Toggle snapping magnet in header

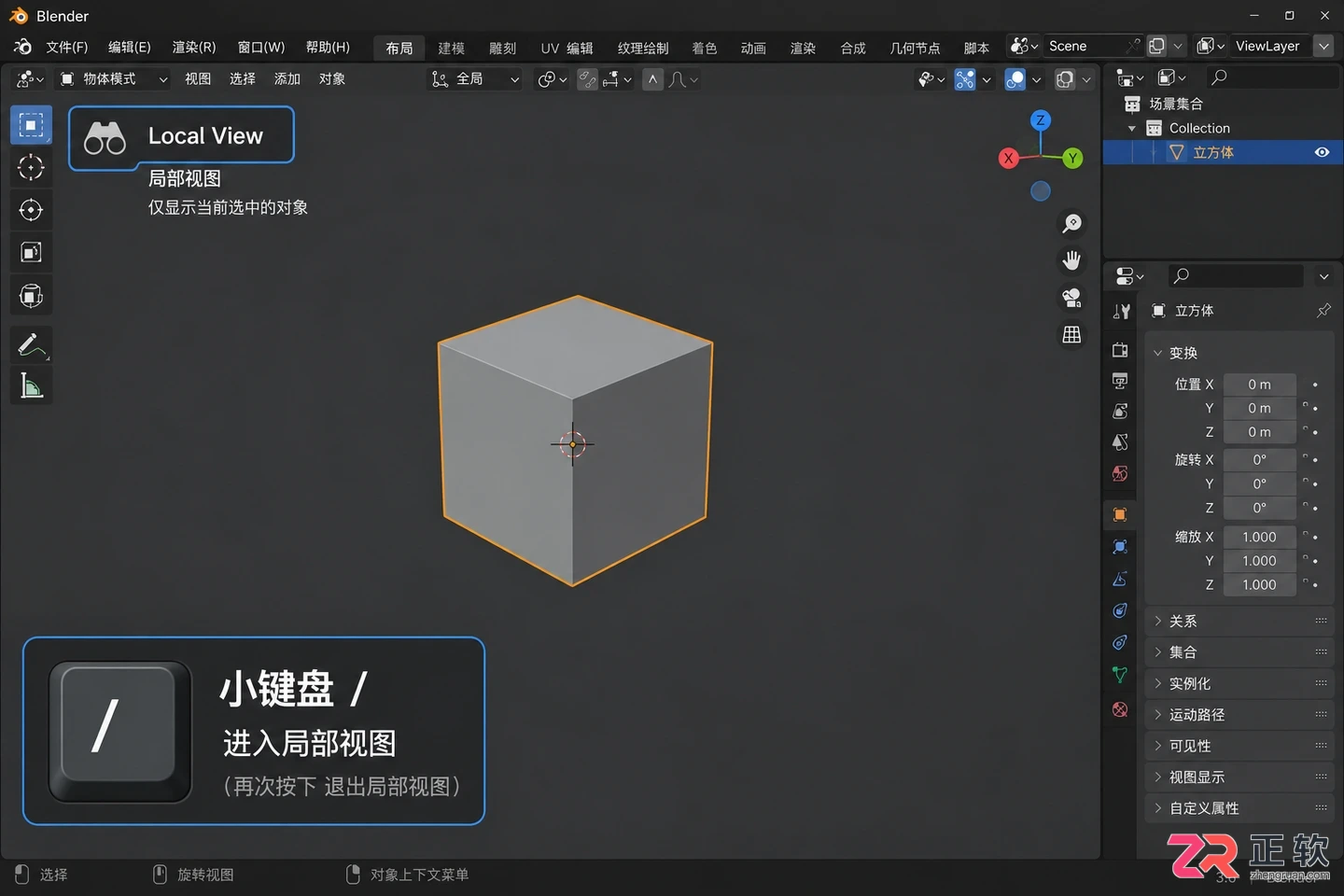[587, 79]
